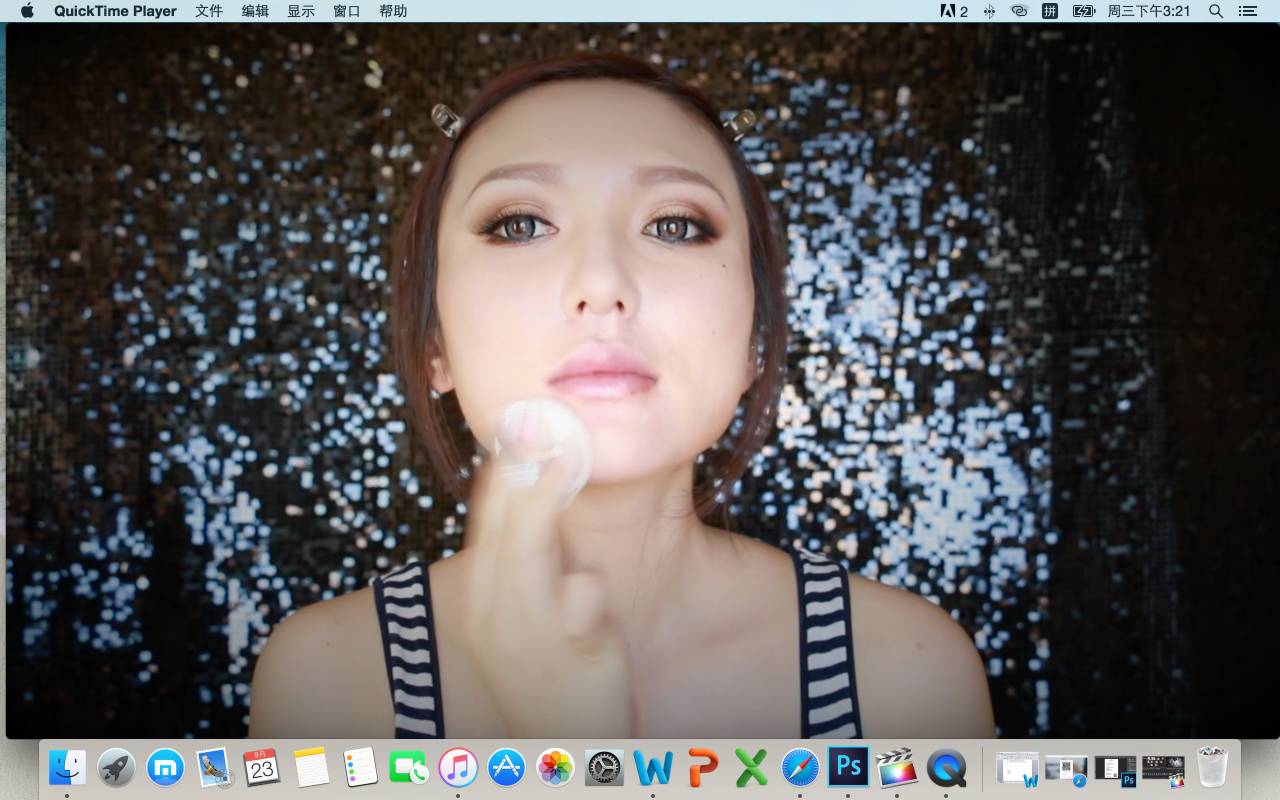Open Finder from the Dock
The width and height of the screenshot is (1280, 800).
click(x=67, y=767)
